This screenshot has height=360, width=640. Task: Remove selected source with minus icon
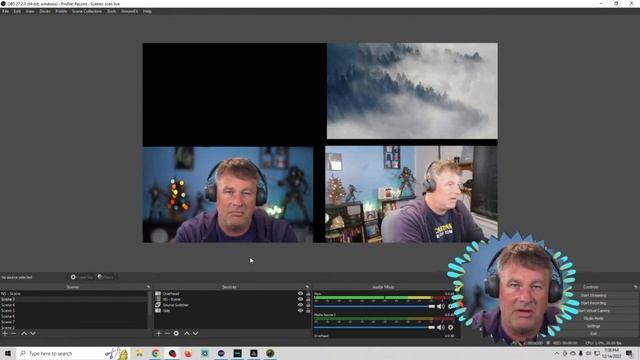(x=167, y=333)
